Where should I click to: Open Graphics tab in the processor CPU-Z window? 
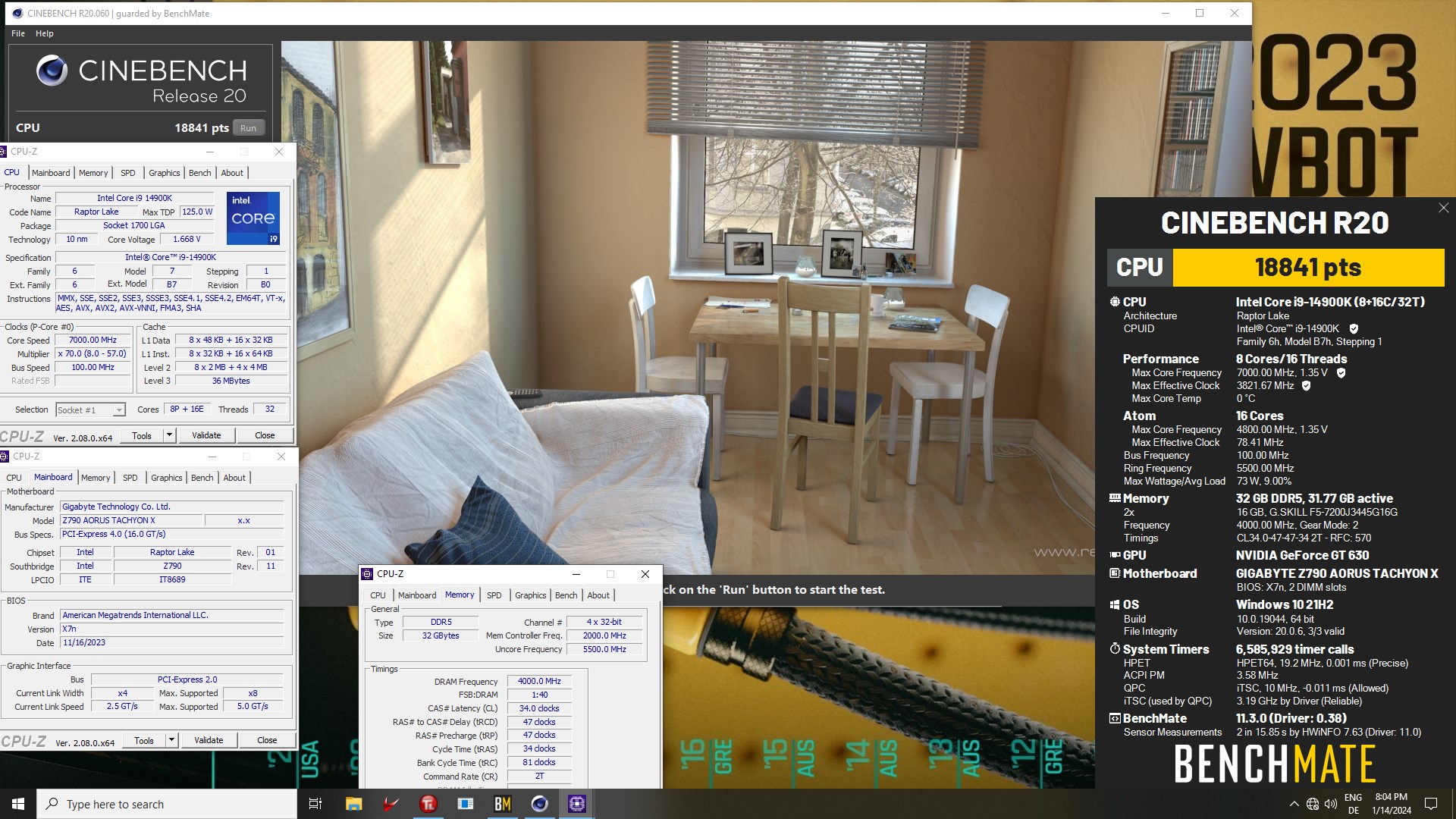[x=165, y=173]
